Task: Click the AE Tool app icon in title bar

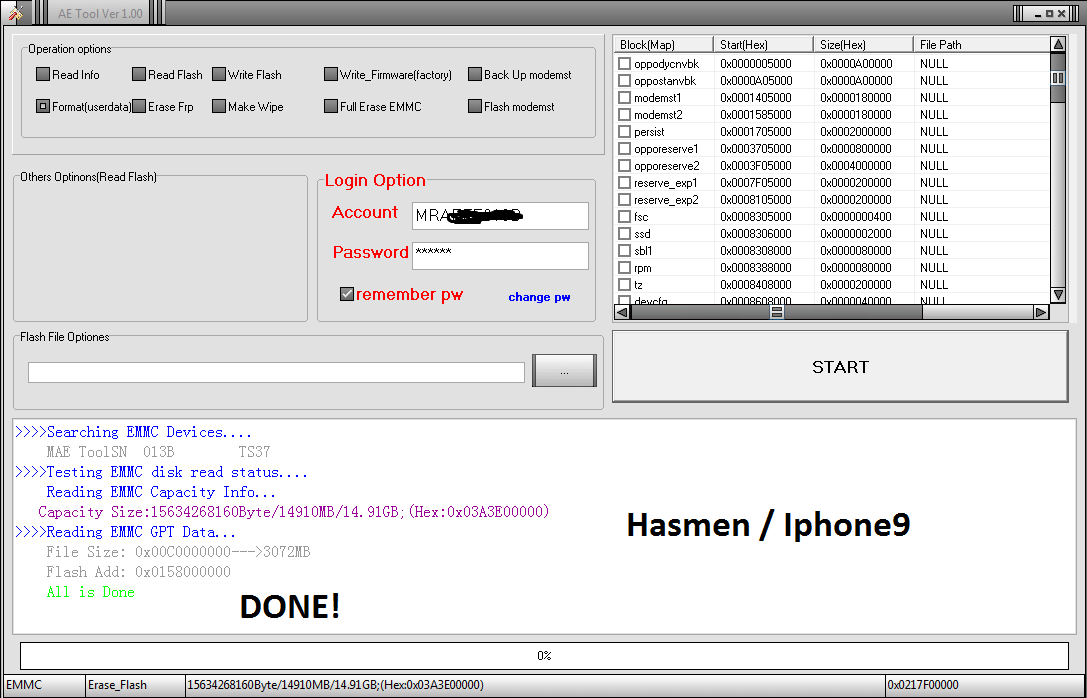Action: point(15,12)
